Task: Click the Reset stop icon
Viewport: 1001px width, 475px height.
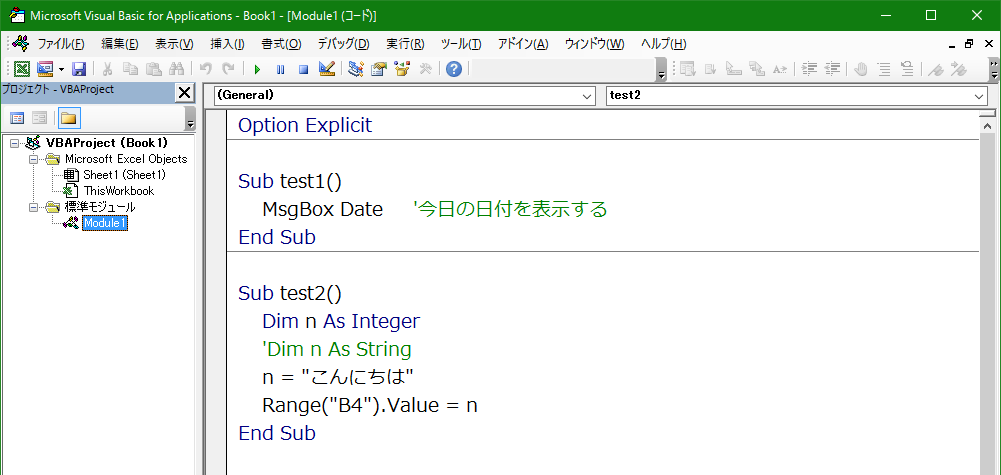Action: point(304,69)
